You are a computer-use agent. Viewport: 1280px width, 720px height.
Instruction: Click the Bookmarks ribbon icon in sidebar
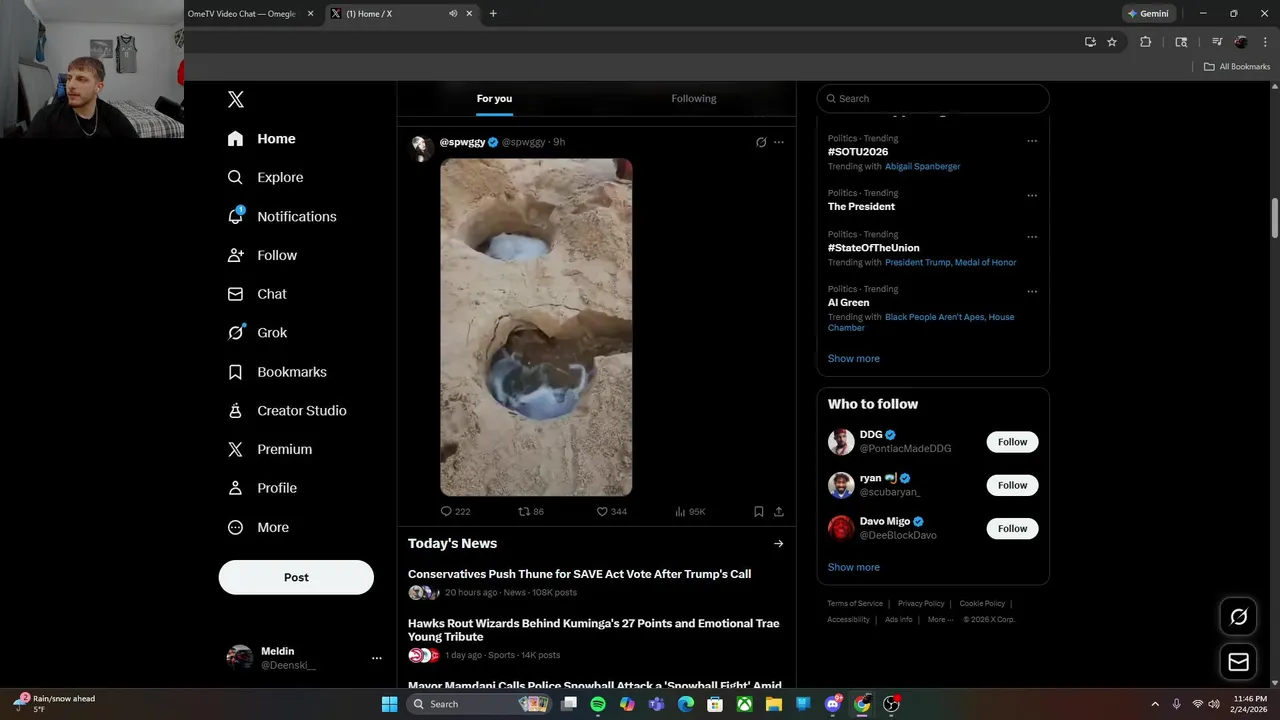[235, 372]
